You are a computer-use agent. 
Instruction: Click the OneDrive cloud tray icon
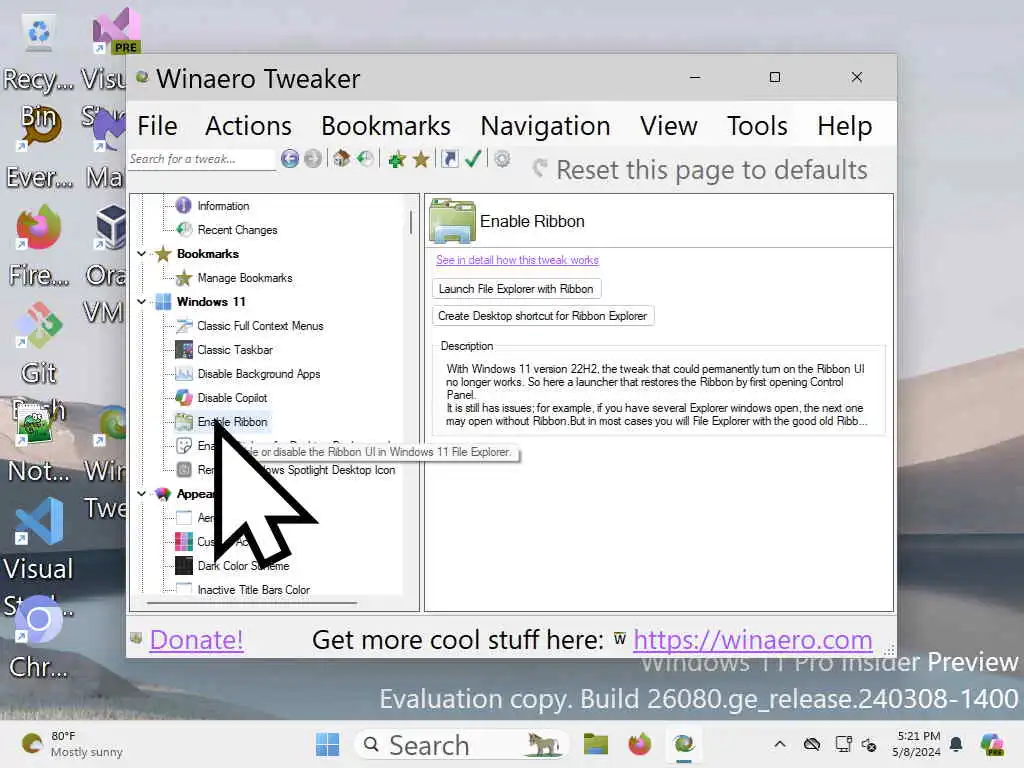pyautogui.click(x=812, y=744)
